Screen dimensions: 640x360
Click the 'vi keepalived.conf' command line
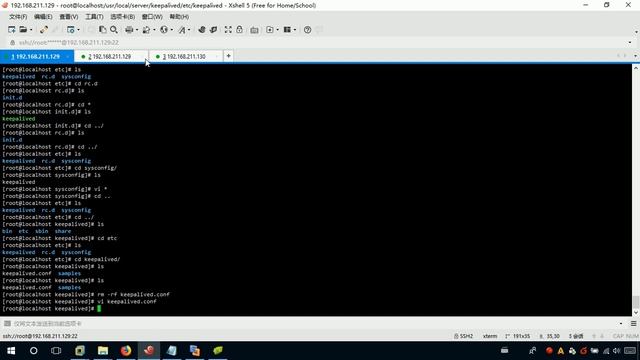point(80,302)
